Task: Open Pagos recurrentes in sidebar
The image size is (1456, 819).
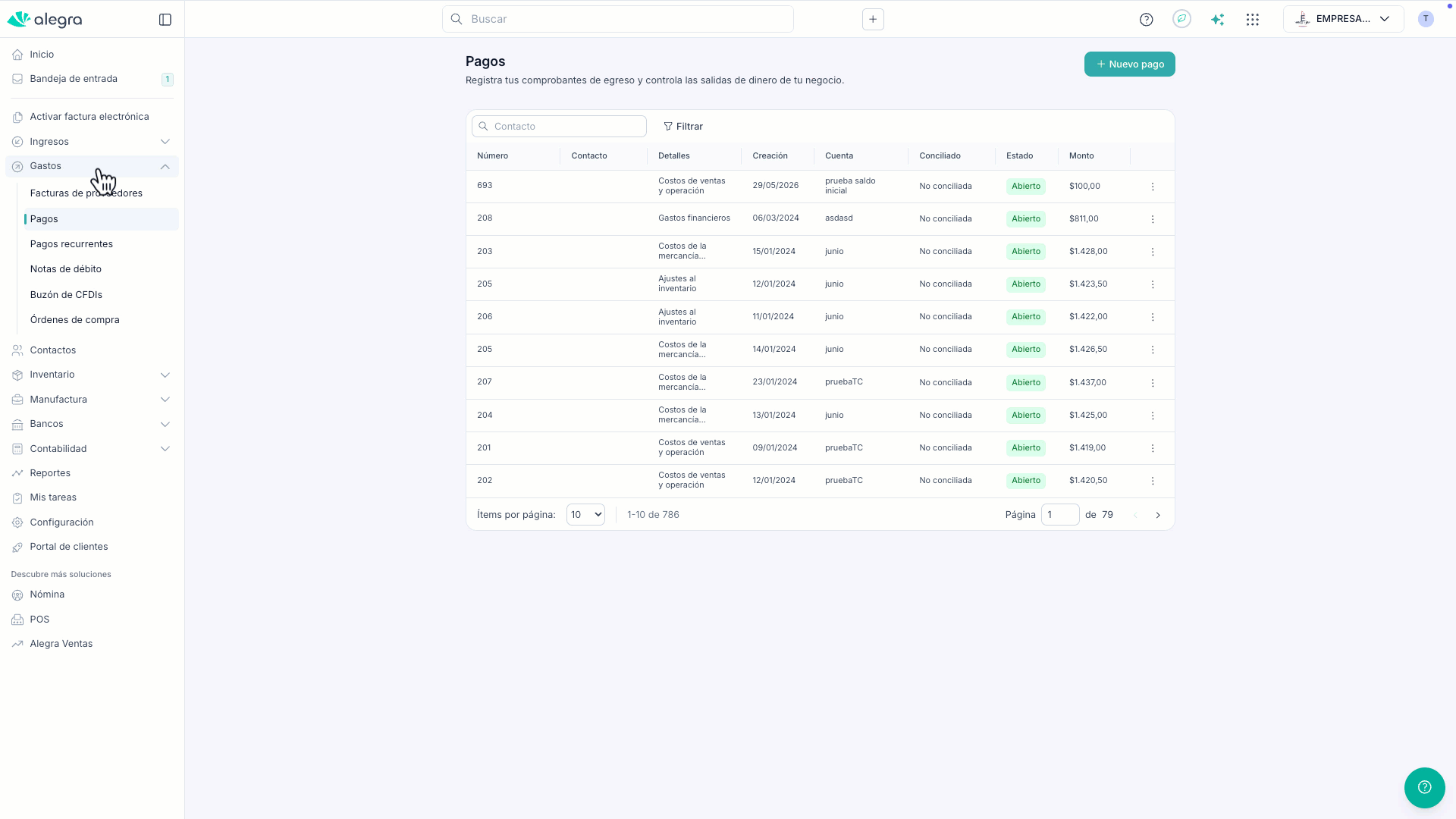Action: point(71,244)
